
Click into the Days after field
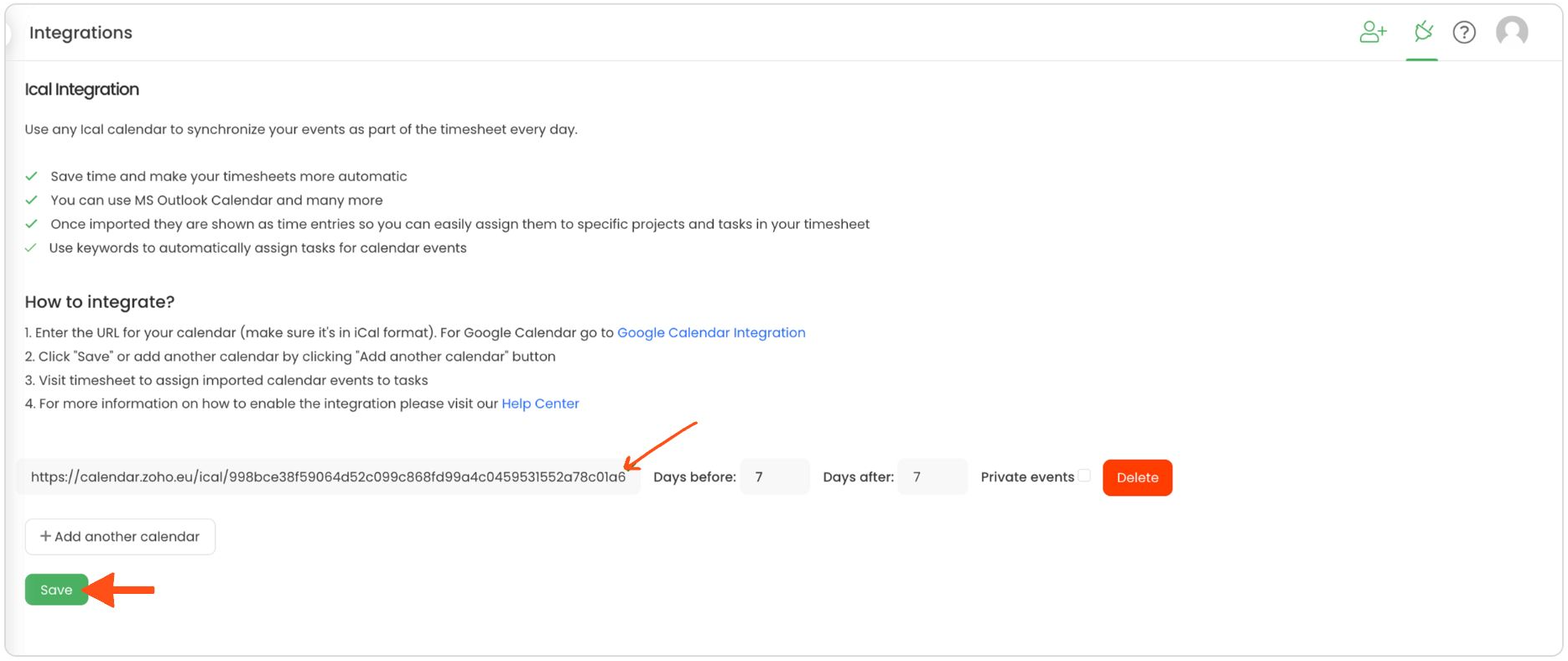(932, 477)
